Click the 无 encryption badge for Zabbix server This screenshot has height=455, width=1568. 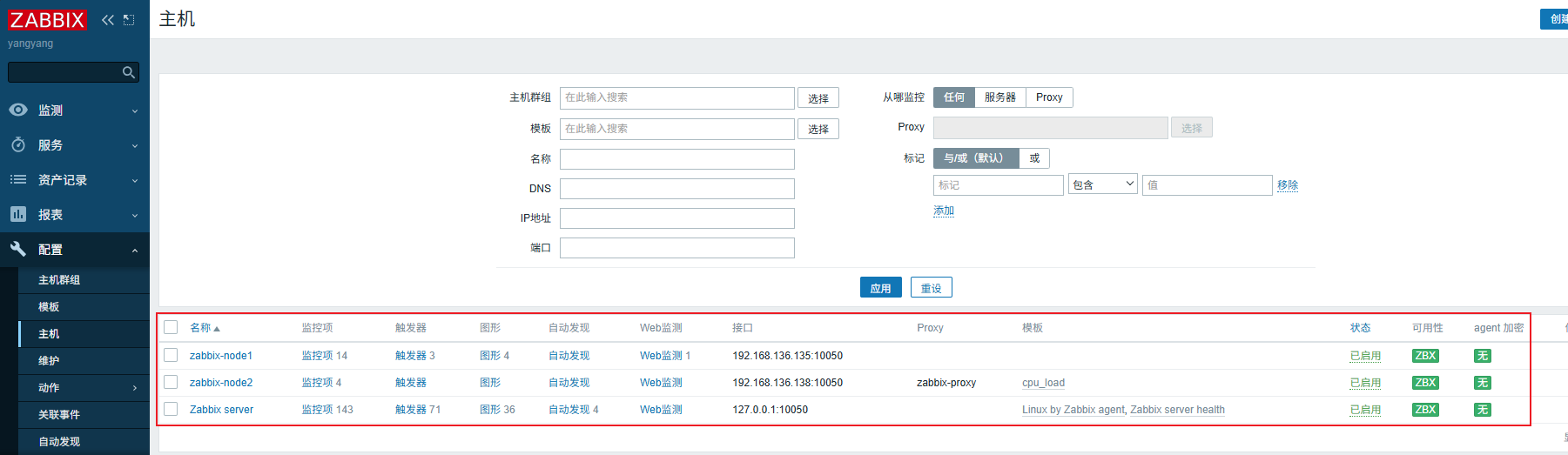pos(1482,410)
